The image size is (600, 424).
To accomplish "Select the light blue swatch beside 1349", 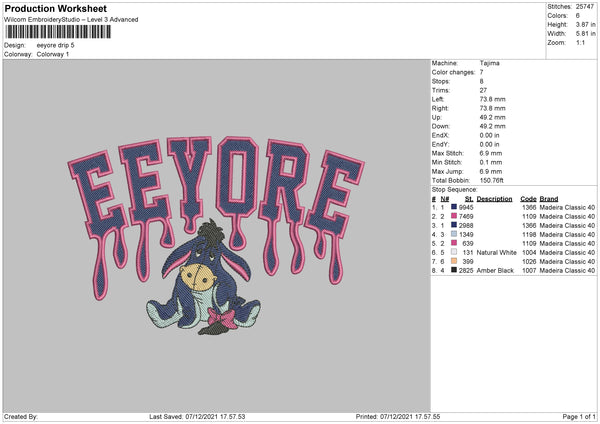I will pyautogui.click(x=454, y=234).
